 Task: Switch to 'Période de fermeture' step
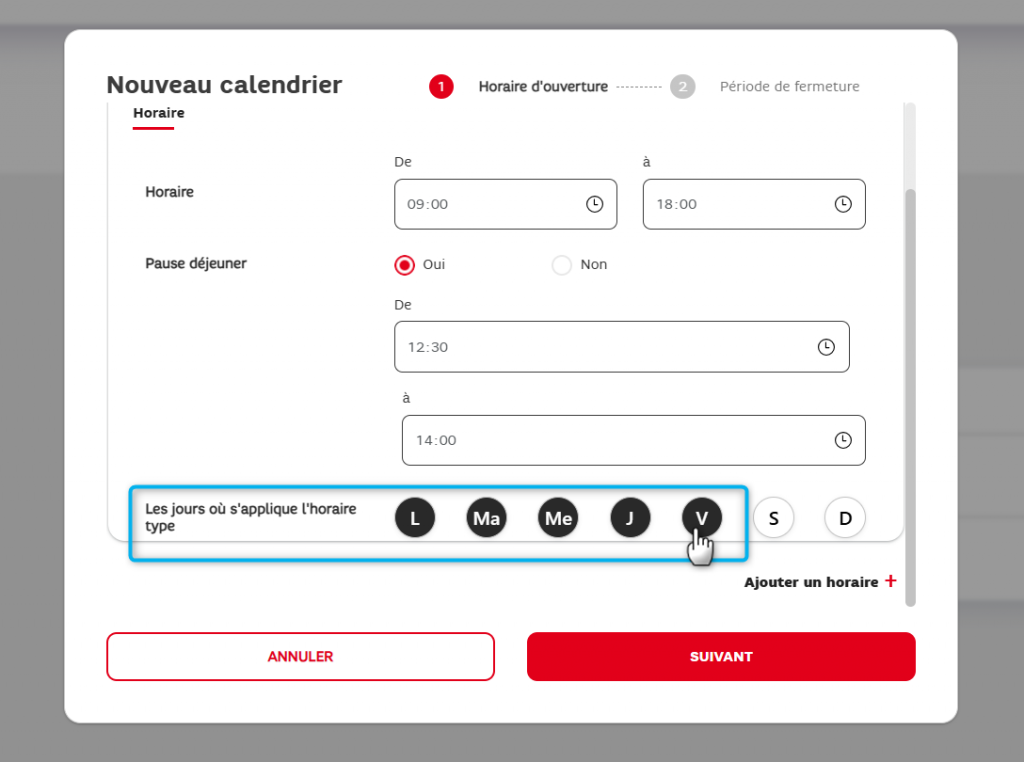789,87
